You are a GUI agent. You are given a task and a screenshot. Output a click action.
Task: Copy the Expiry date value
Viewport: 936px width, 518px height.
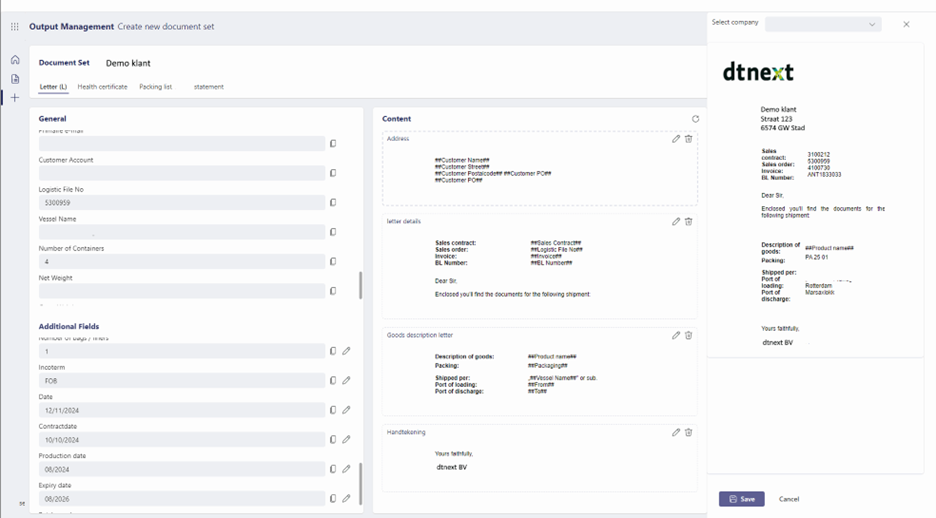click(333, 498)
